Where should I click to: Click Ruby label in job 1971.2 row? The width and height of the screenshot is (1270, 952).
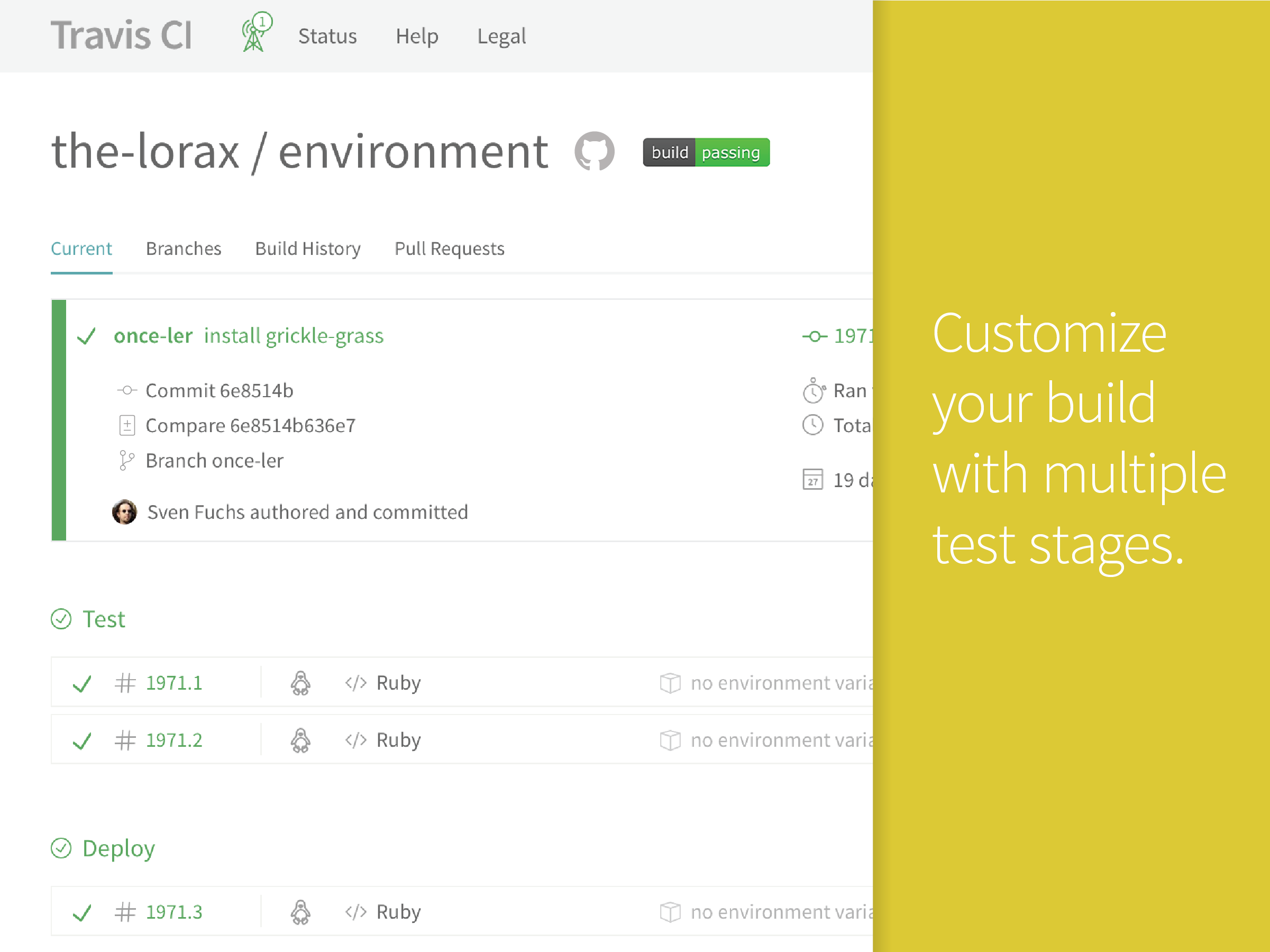398,740
